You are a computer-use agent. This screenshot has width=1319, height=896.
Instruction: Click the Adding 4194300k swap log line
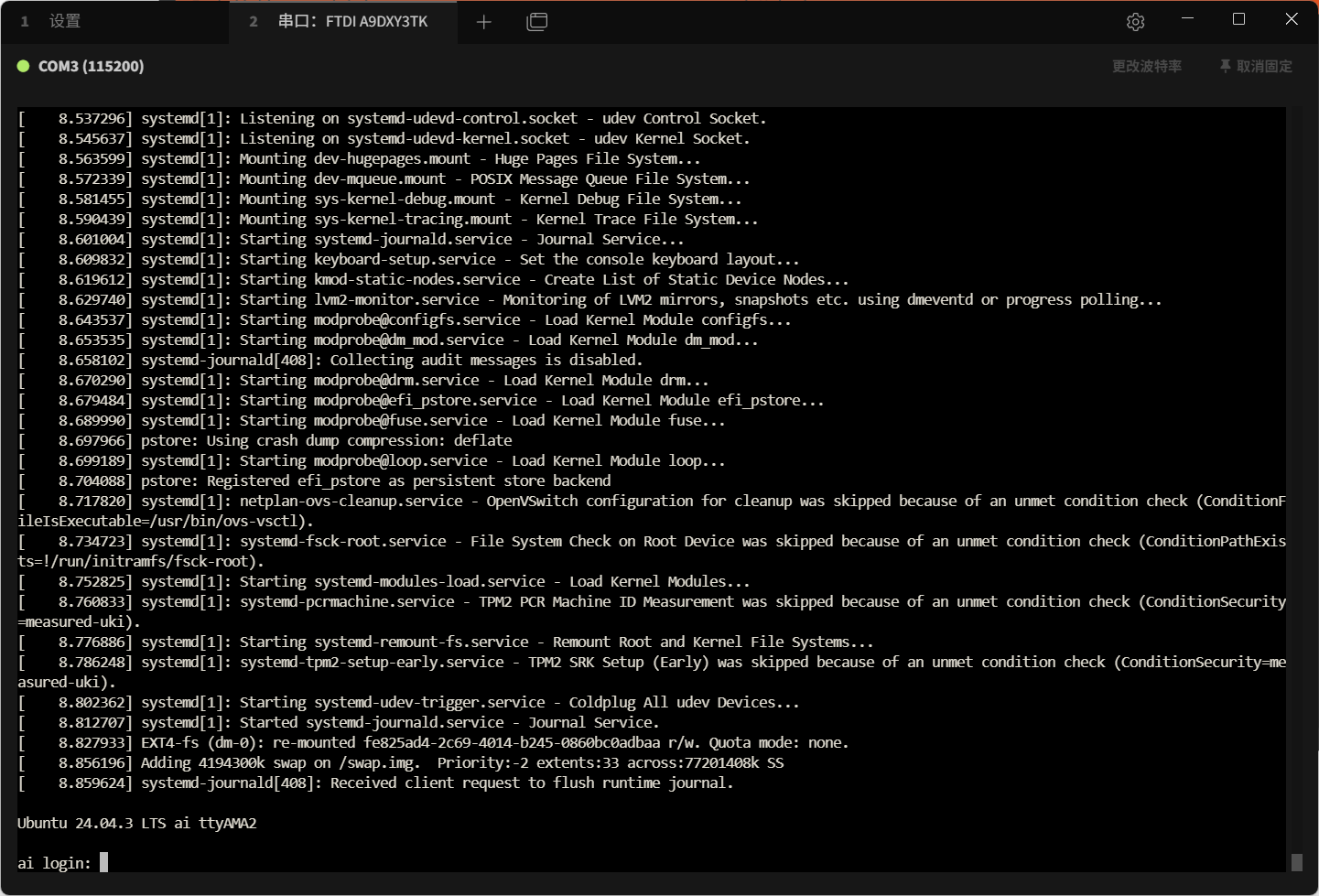(x=462, y=762)
